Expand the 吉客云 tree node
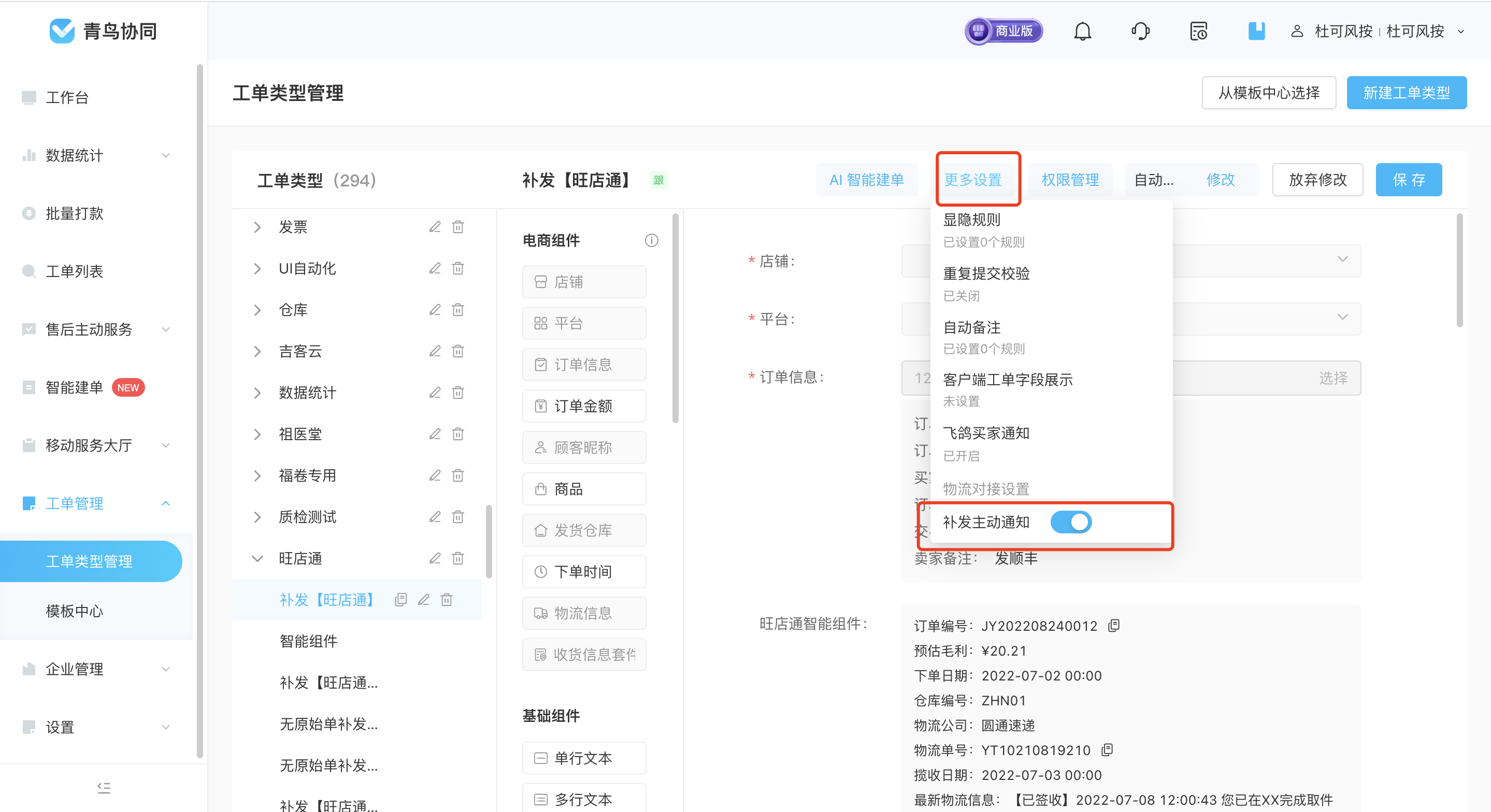1491x812 pixels. tap(257, 351)
